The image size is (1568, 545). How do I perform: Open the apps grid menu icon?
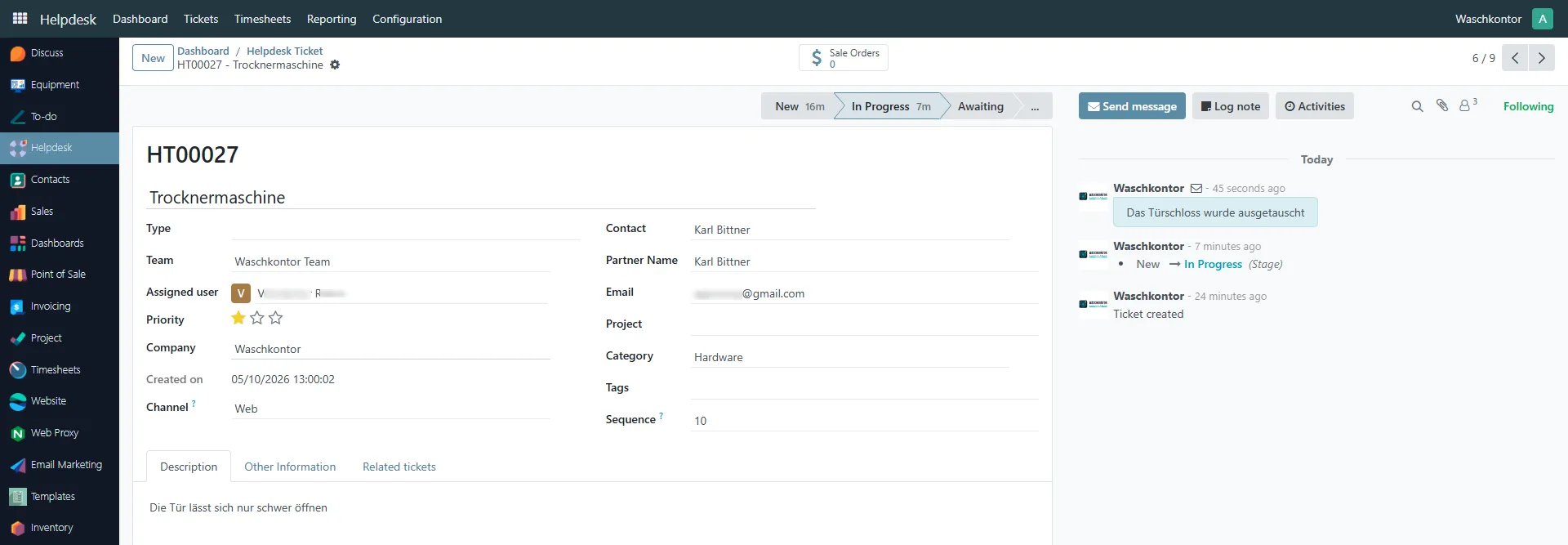point(20,18)
